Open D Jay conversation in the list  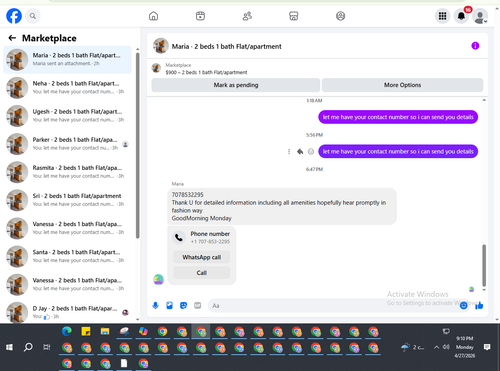tap(67, 312)
